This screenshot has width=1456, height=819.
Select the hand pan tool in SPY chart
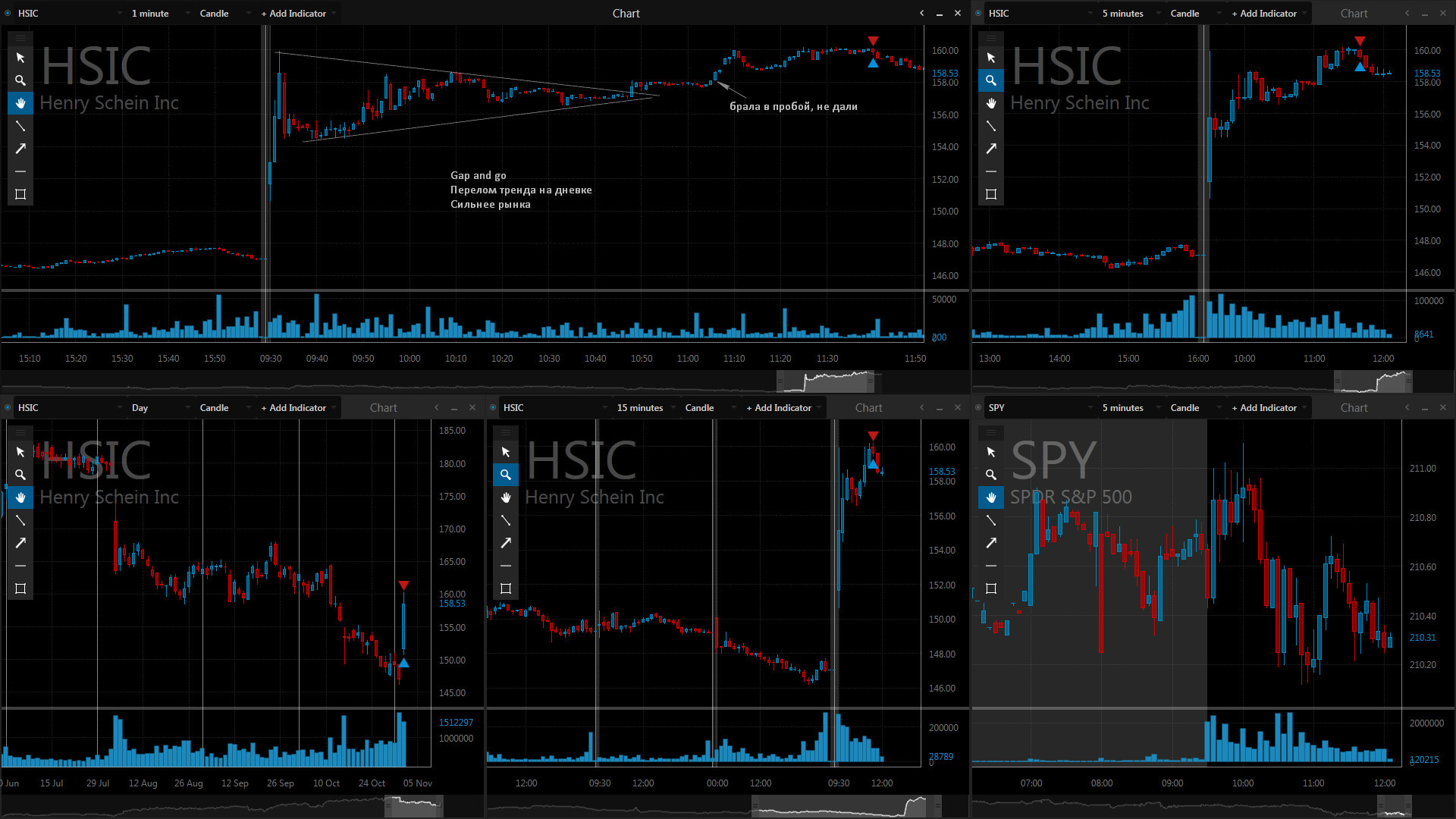pos(991,497)
